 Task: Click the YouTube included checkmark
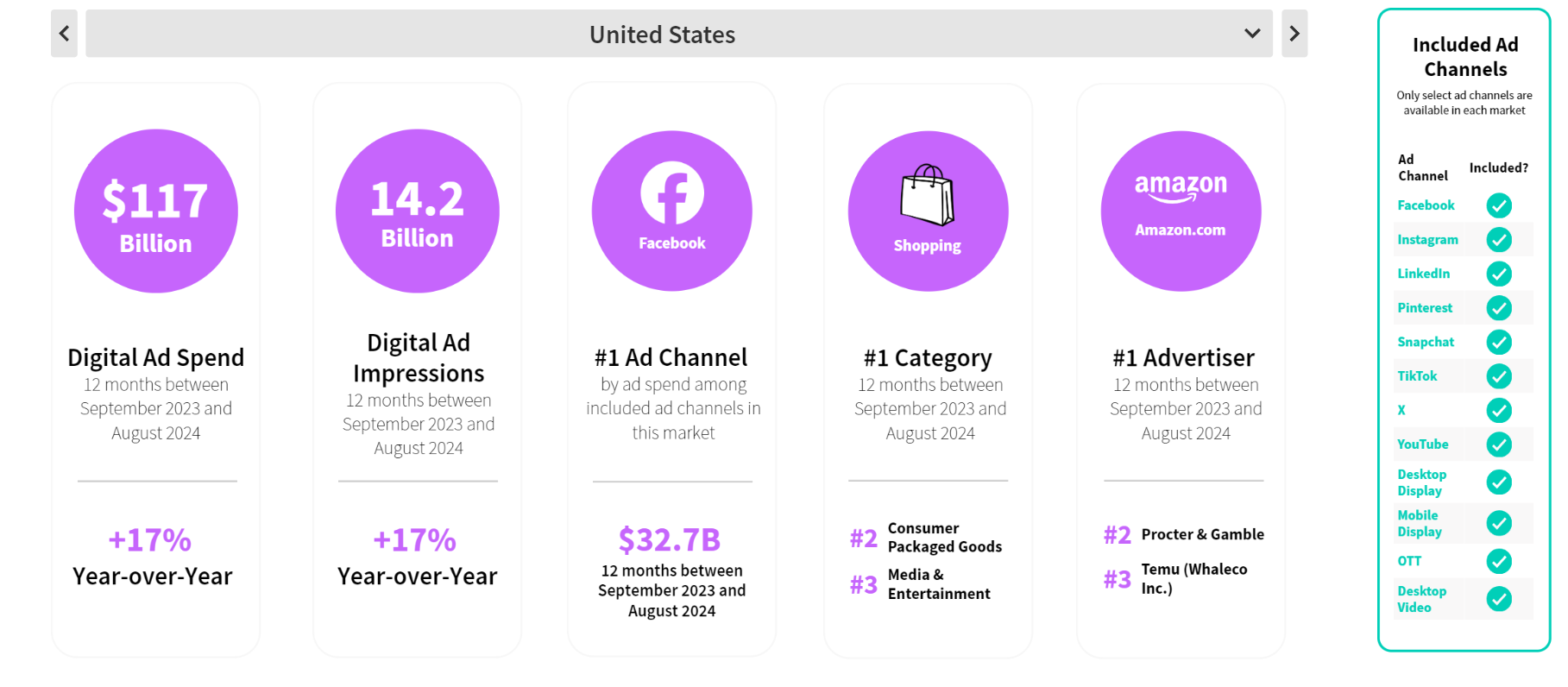coord(1499,444)
